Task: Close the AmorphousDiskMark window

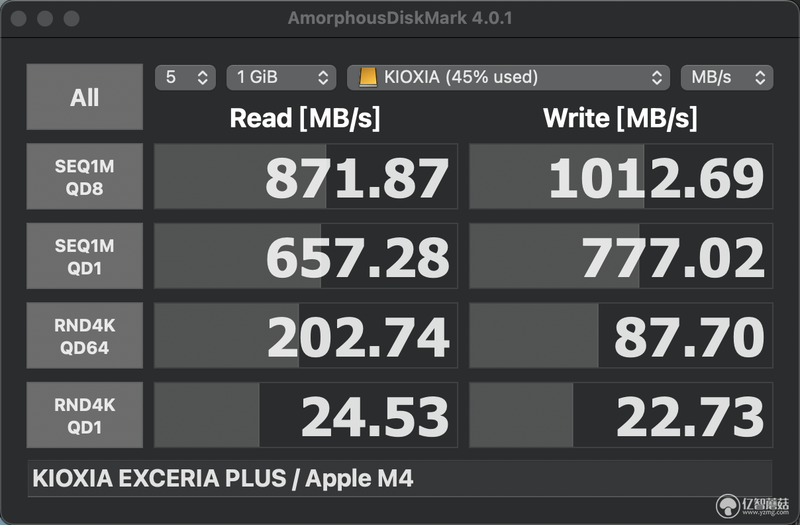Action: coord(19,18)
